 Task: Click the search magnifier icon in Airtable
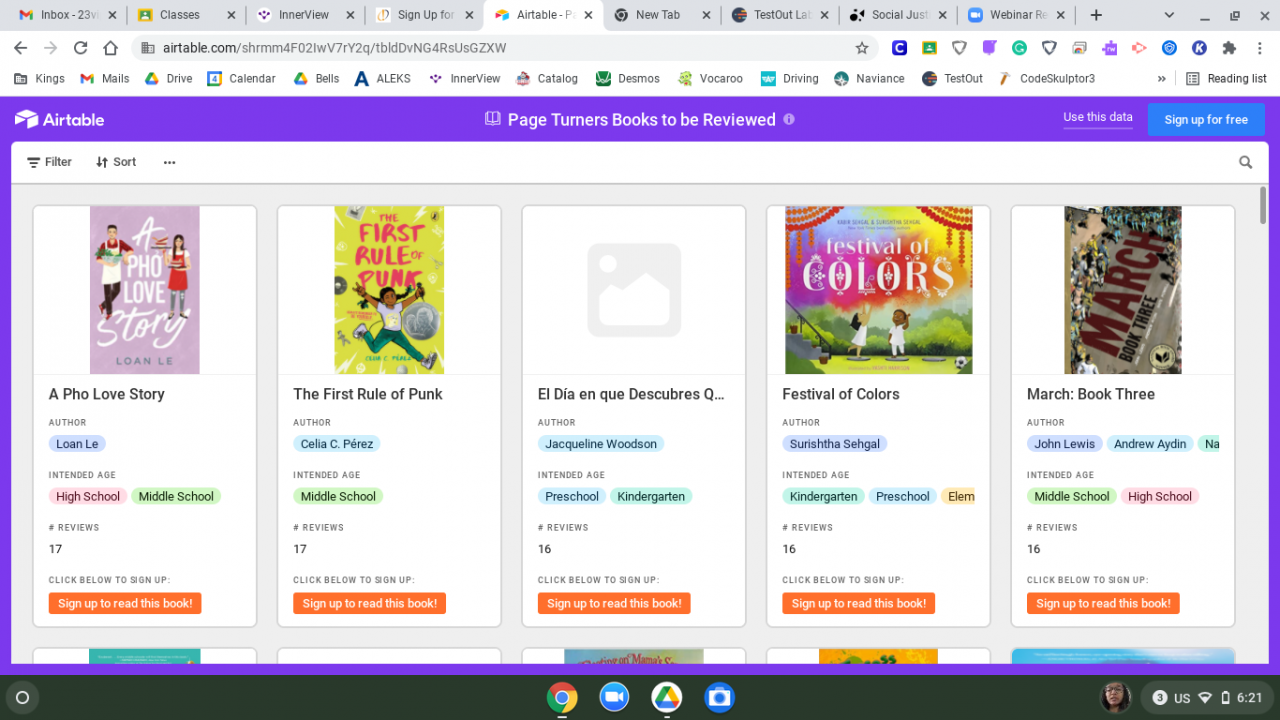click(1245, 162)
